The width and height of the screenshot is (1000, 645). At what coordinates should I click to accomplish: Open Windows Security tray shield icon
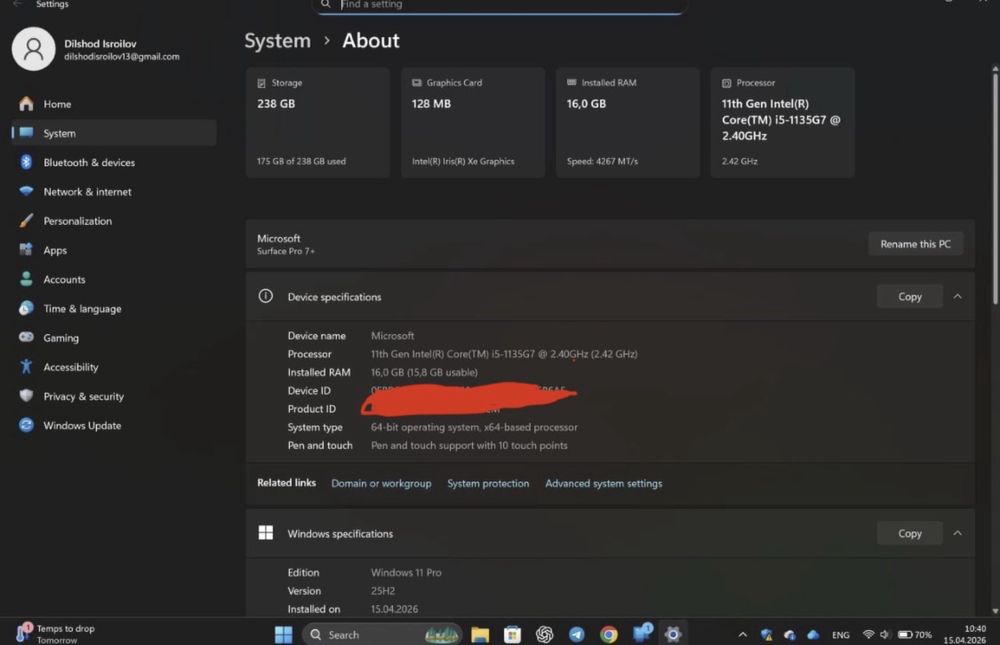click(767, 635)
